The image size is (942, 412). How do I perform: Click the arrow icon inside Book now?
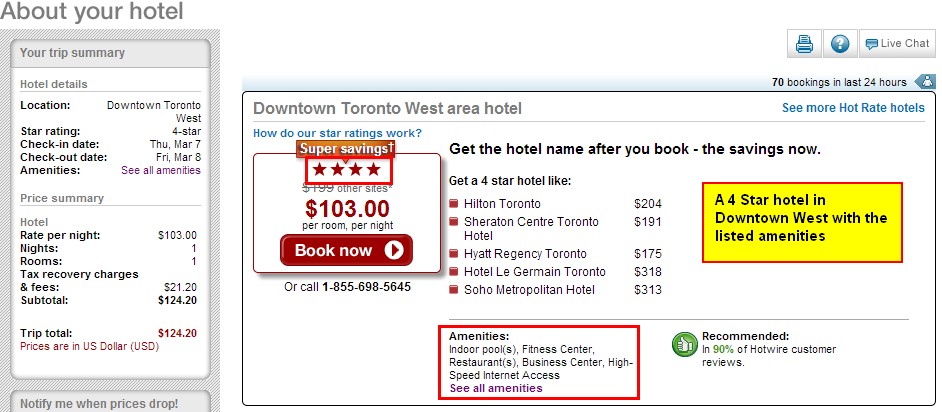[394, 250]
